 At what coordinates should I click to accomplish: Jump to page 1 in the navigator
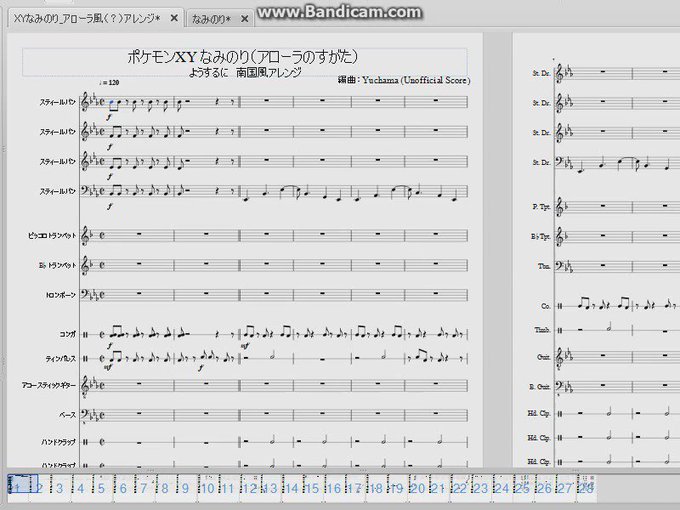coord(17,489)
